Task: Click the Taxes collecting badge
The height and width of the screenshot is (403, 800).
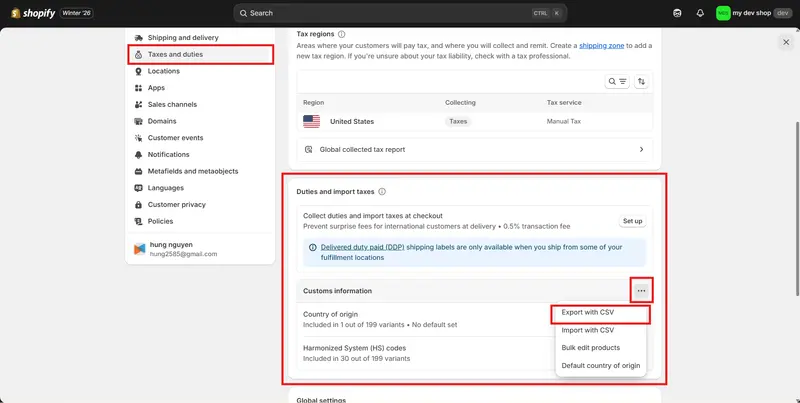Action: click(x=458, y=121)
